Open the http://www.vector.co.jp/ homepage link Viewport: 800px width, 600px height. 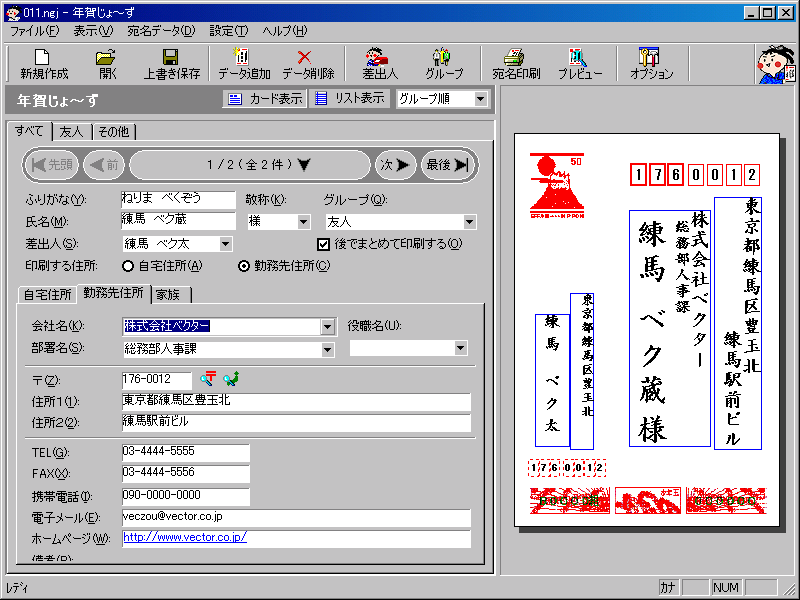click(x=185, y=537)
